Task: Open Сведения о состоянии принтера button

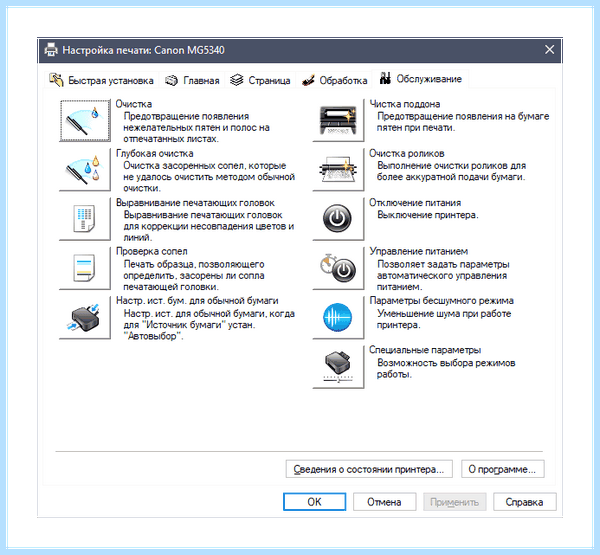Action: (x=369, y=469)
